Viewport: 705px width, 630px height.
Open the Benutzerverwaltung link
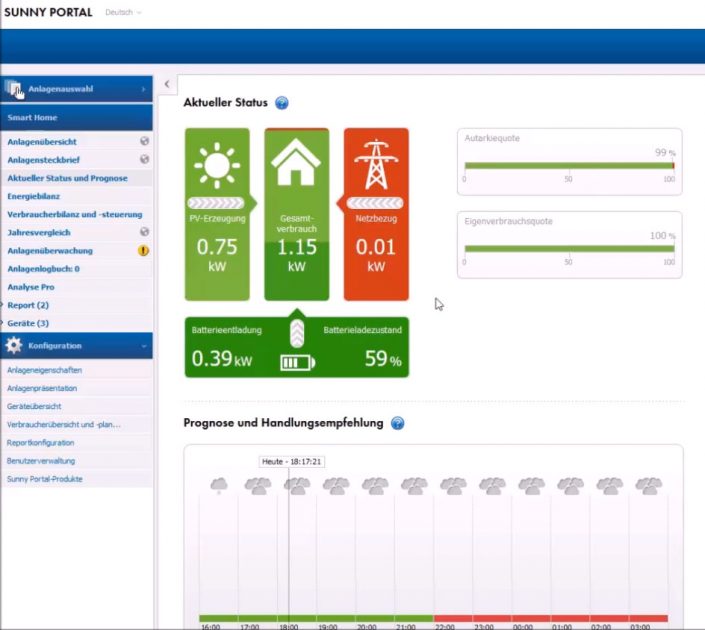pos(41,461)
